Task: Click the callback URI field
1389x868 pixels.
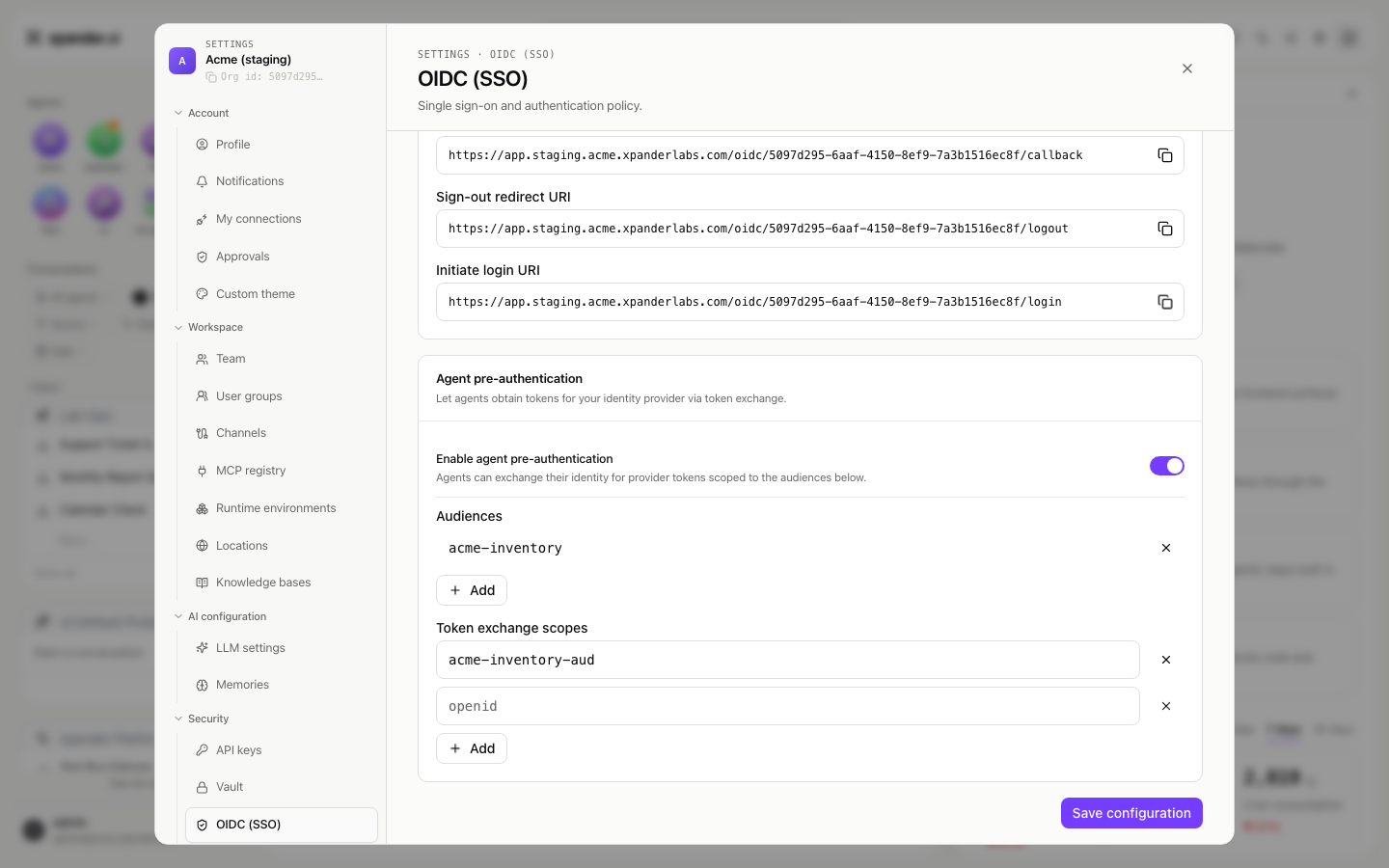Action: [x=810, y=155]
